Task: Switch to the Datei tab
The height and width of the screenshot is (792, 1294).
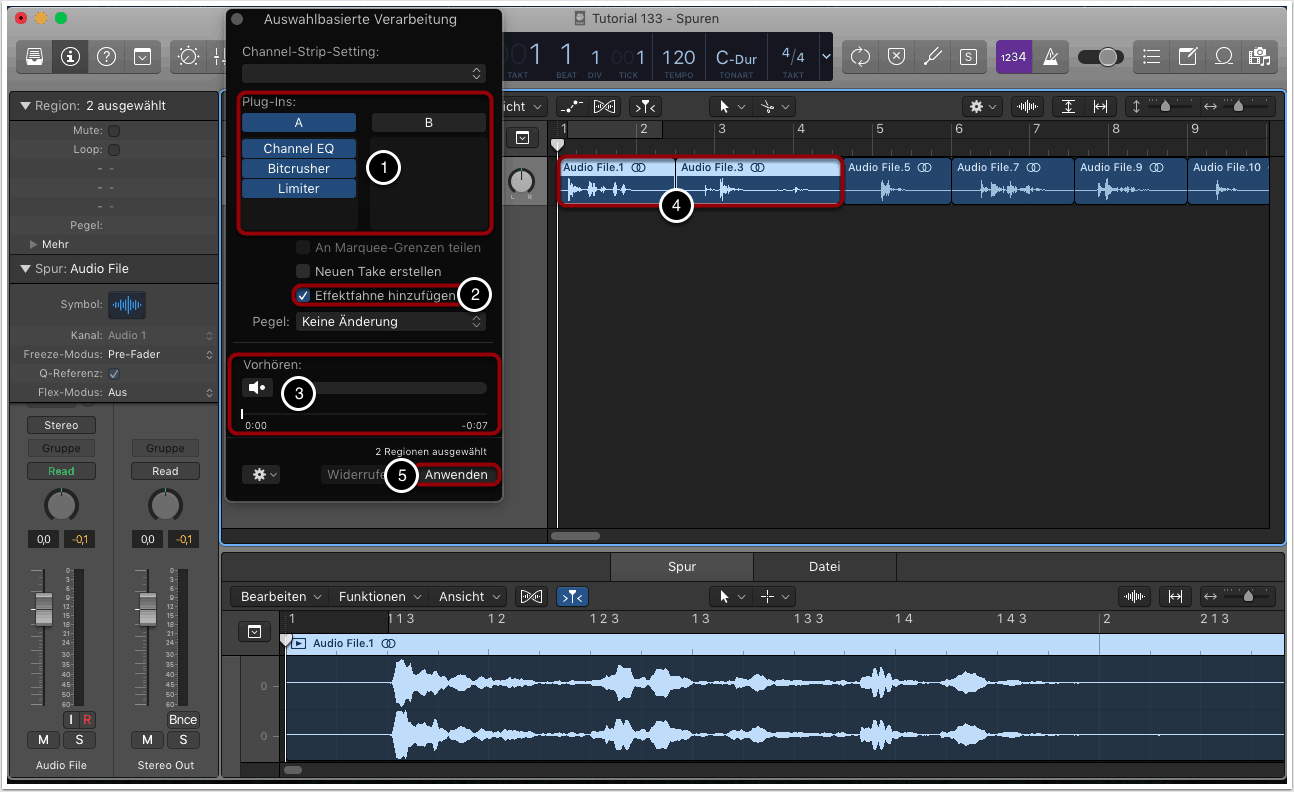Action: pyautogui.click(x=824, y=567)
